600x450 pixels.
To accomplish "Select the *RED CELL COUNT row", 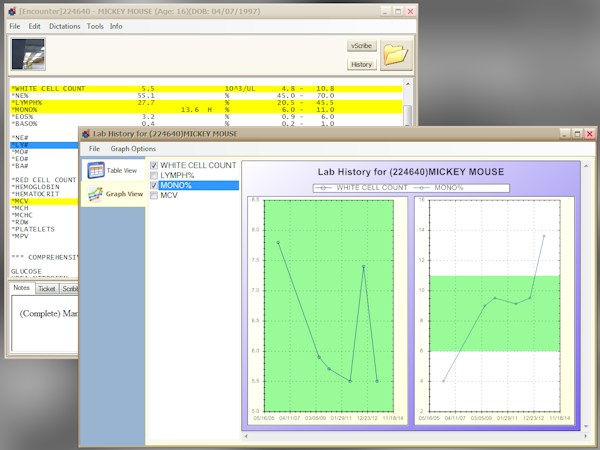I will 44,180.
